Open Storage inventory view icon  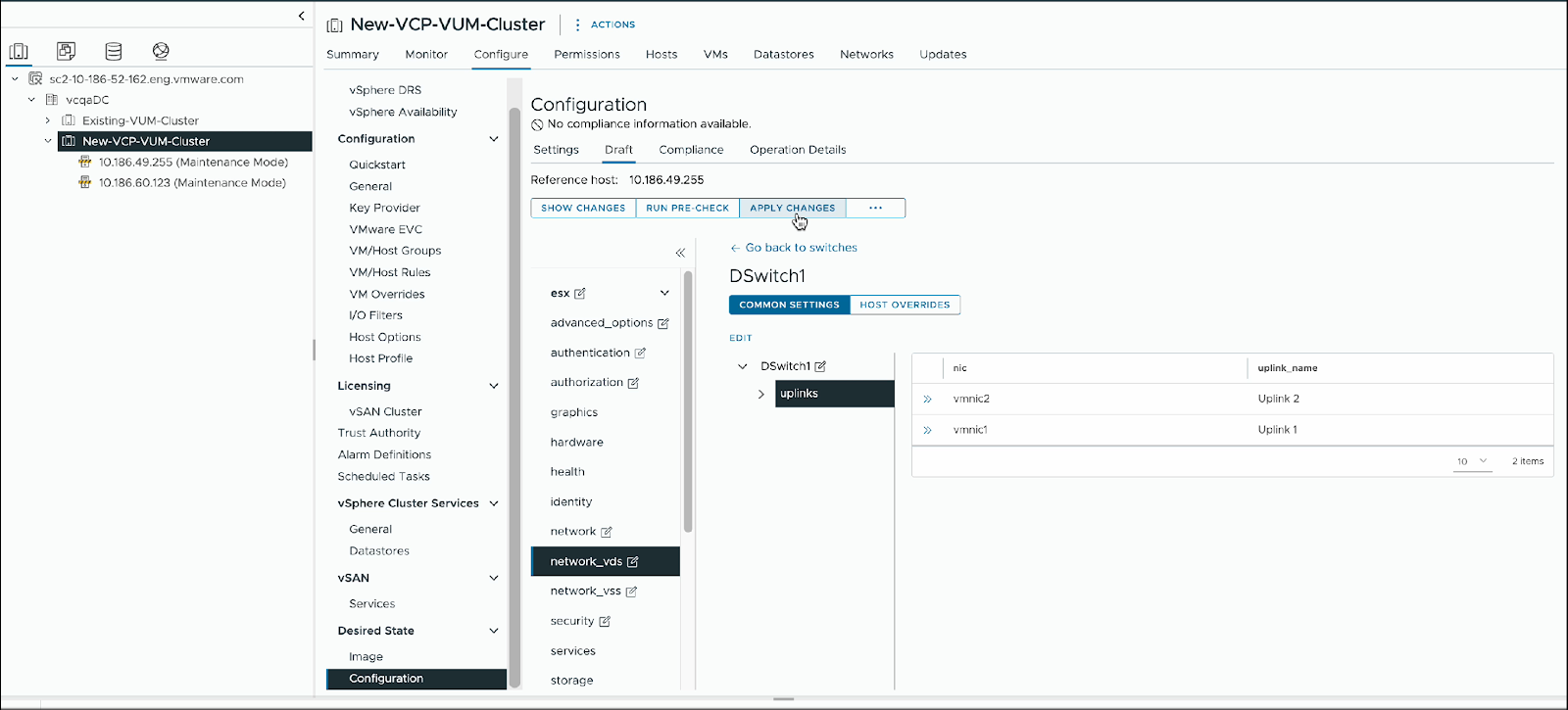click(114, 51)
